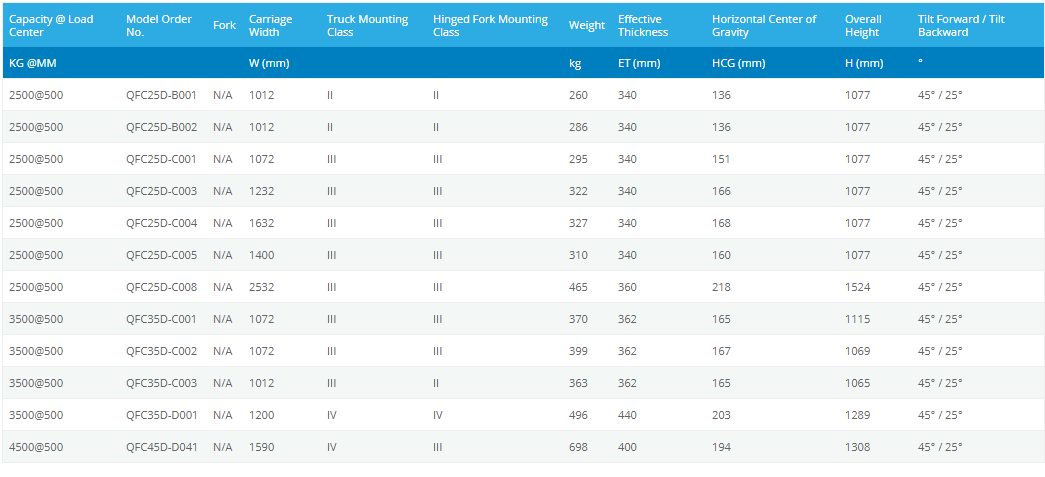
Task: Click the Hinged Fork Mounting Class header
Action: point(490,25)
